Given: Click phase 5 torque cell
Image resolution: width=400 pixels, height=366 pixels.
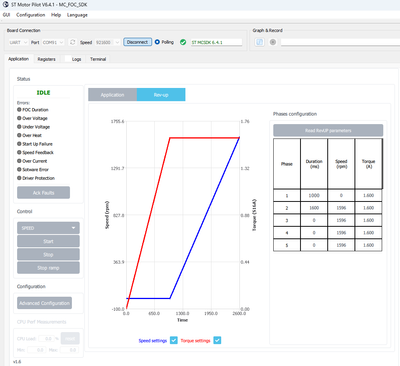Looking at the screenshot, I should [x=369, y=245].
